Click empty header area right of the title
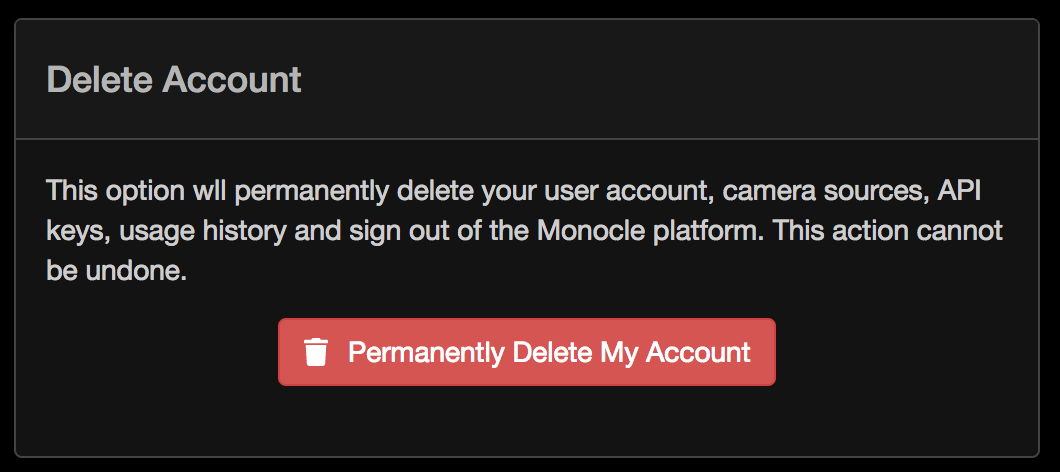This screenshot has height=472, width=1060. tap(669, 80)
